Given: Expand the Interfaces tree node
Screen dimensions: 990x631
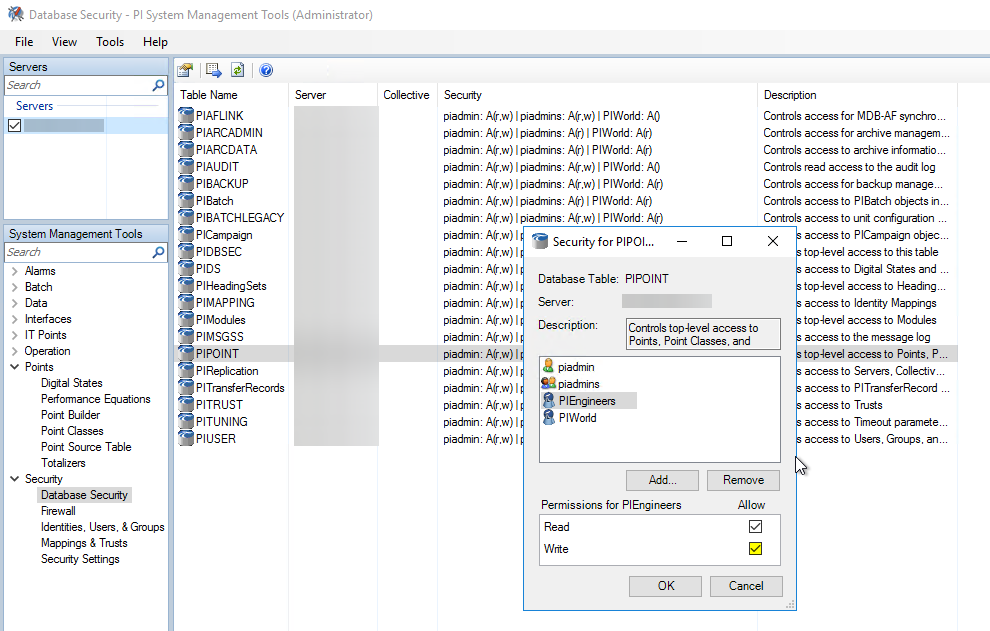Looking at the screenshot, I should click(x=14, y=319).
